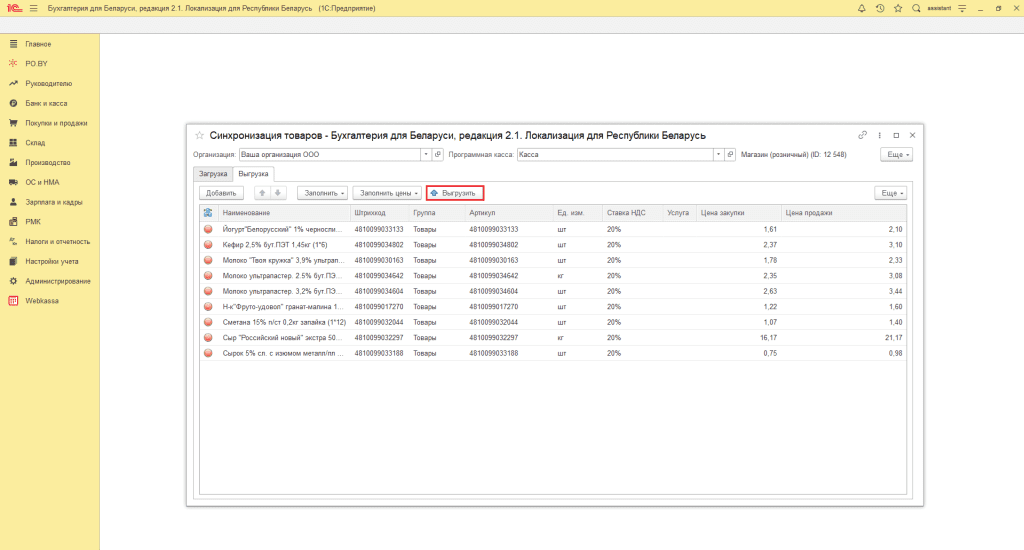
Task: Move row down with arrow button
Action: 278,193
